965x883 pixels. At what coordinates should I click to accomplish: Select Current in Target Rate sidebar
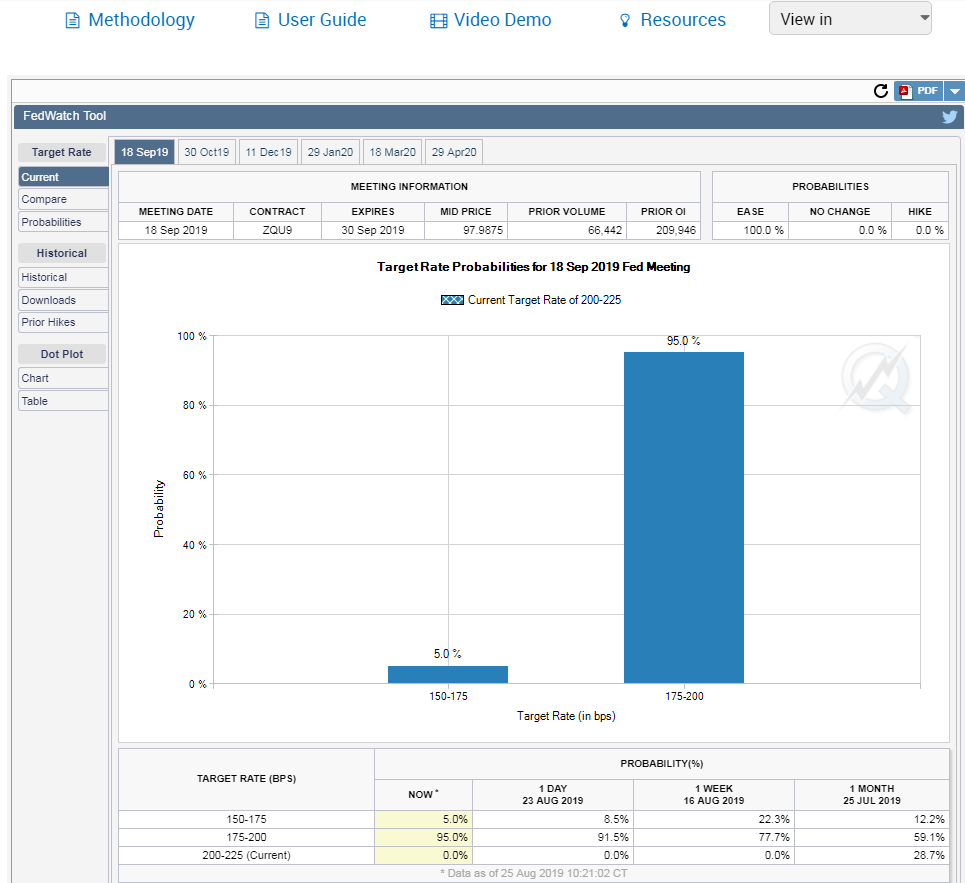(x=63, y=177)
